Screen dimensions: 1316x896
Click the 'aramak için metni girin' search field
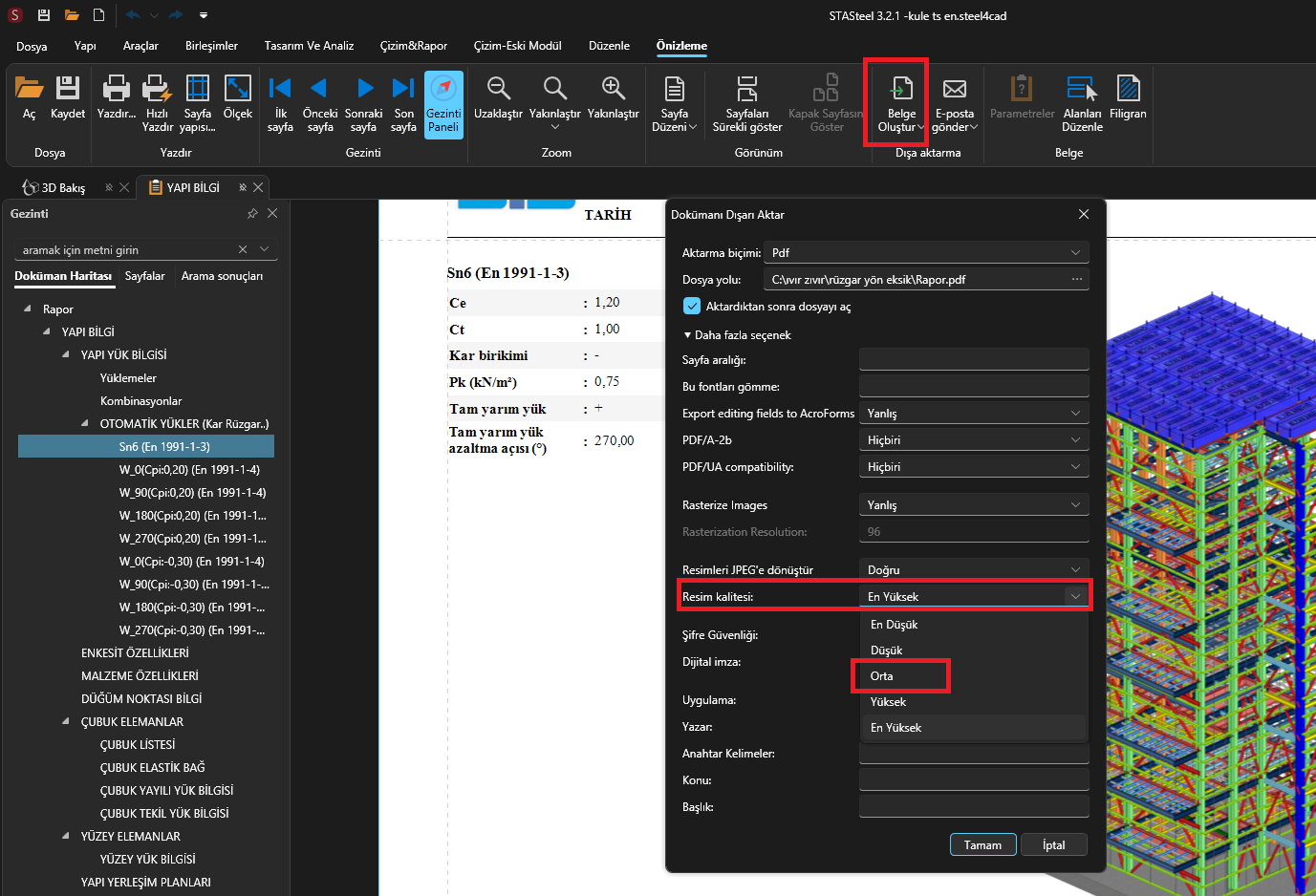click(x=126, y=250)
